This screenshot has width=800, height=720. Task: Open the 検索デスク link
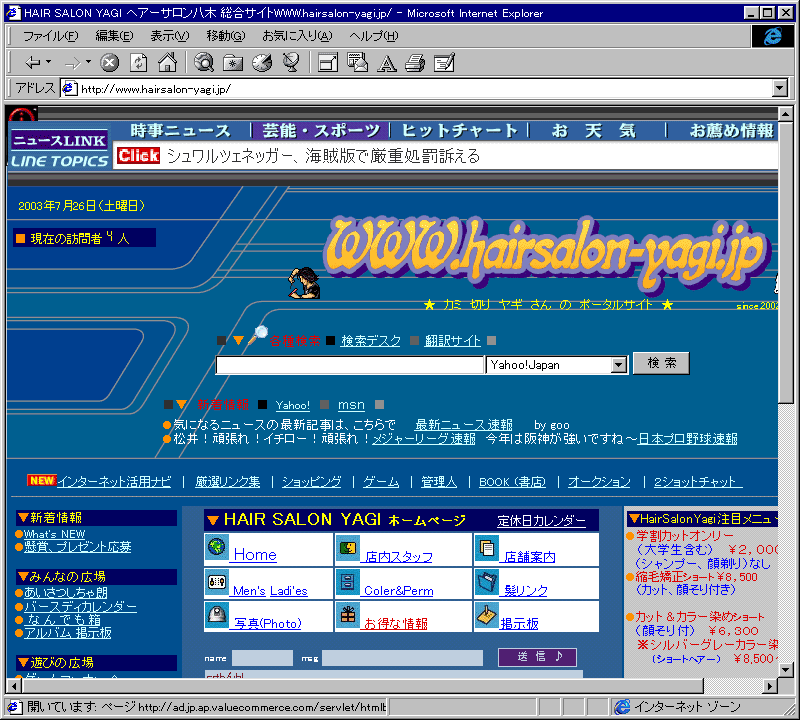pos(370,340)
